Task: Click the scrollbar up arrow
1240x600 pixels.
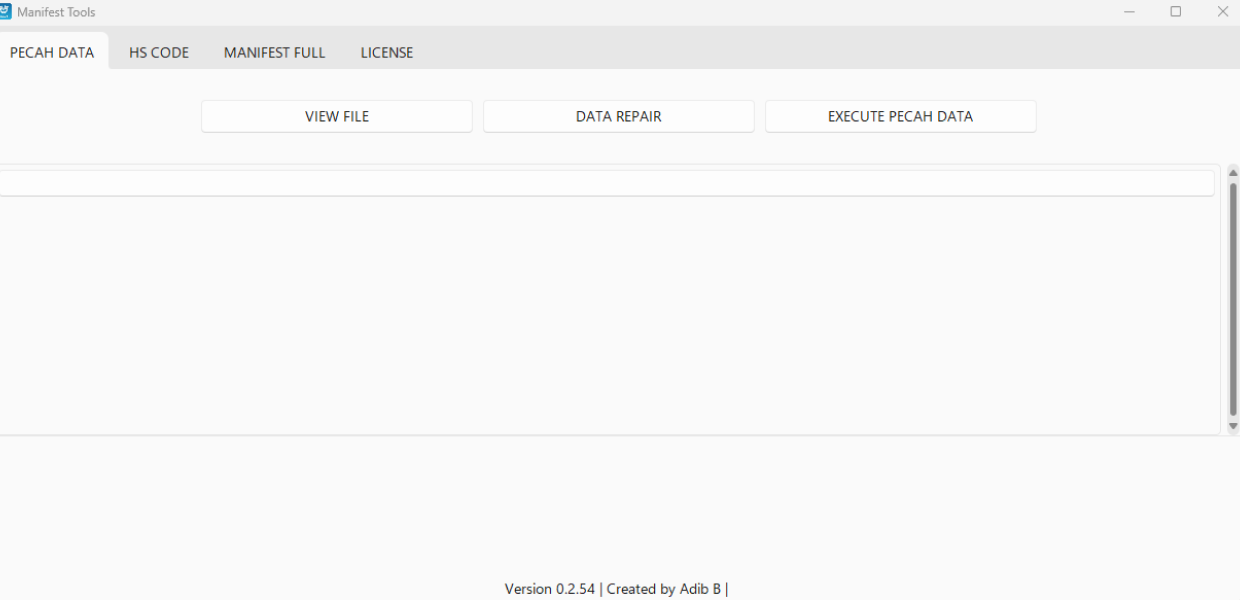Action: (1233, 173)
